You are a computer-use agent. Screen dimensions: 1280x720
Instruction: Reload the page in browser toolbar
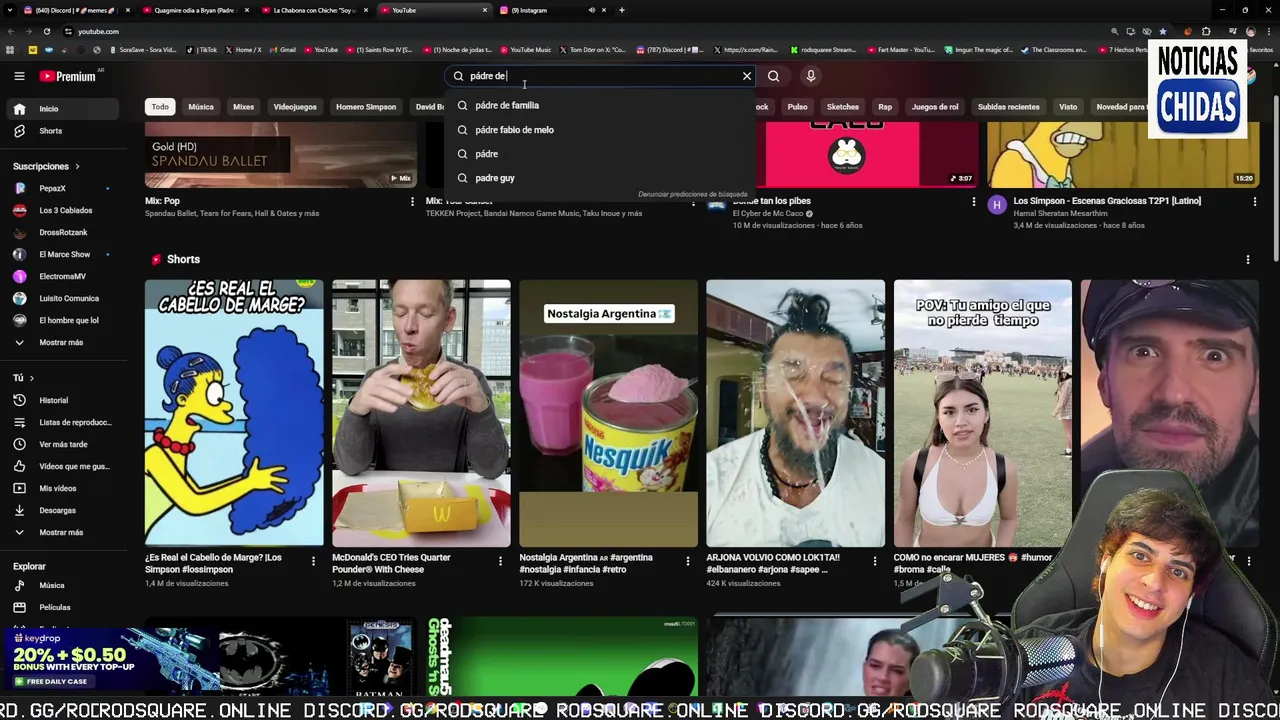pos(46,31)
